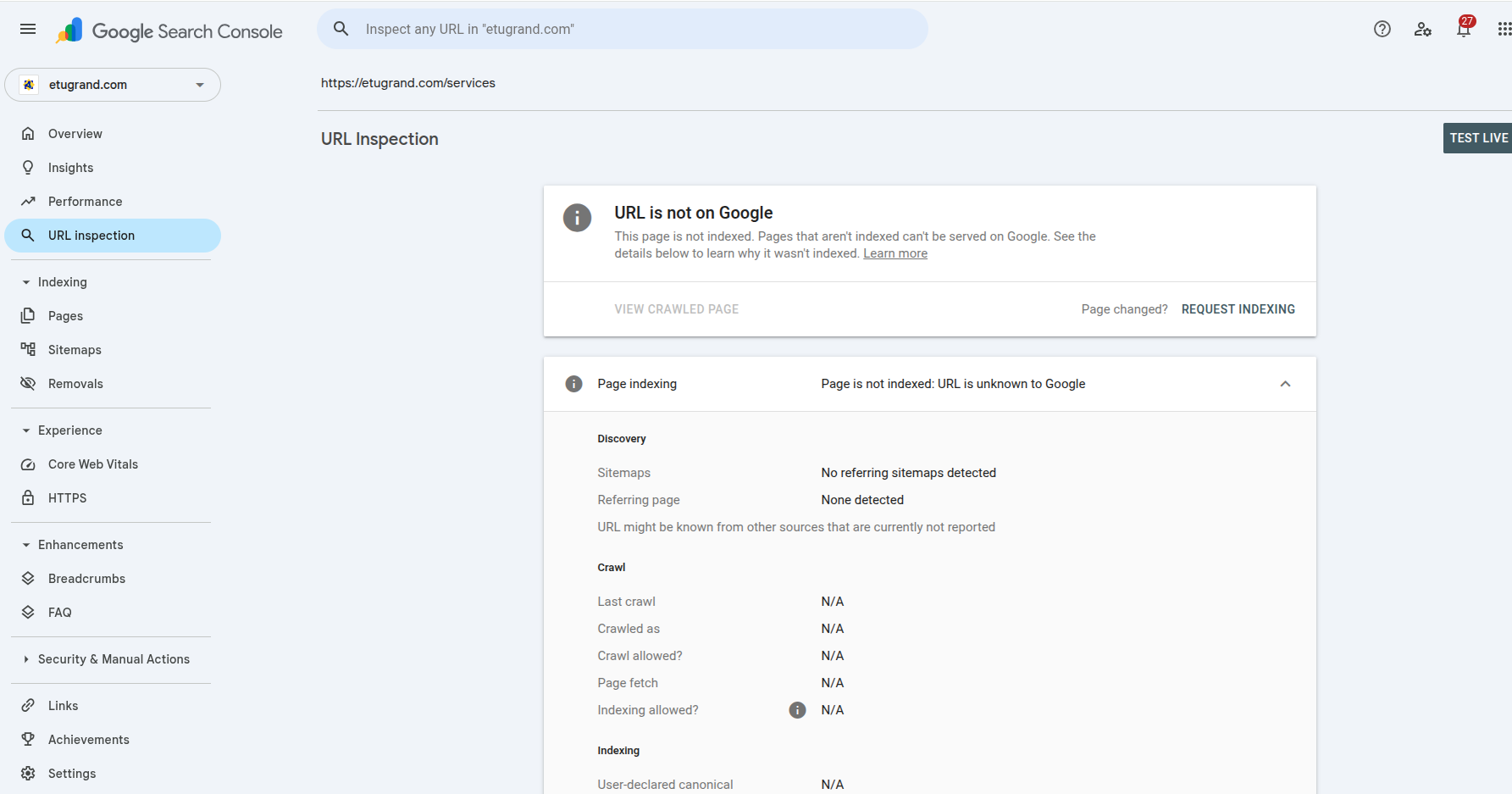Go to Performance in the sidebar

85,202
